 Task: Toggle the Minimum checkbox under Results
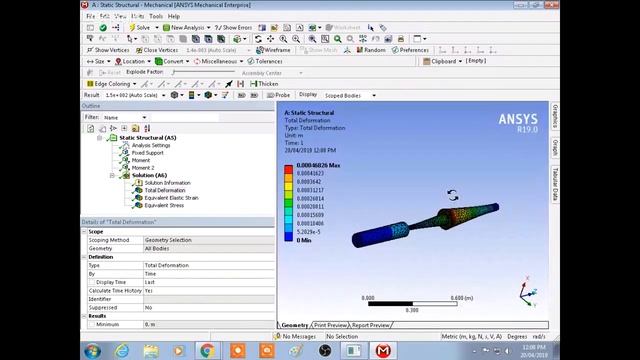pos(92,324)
